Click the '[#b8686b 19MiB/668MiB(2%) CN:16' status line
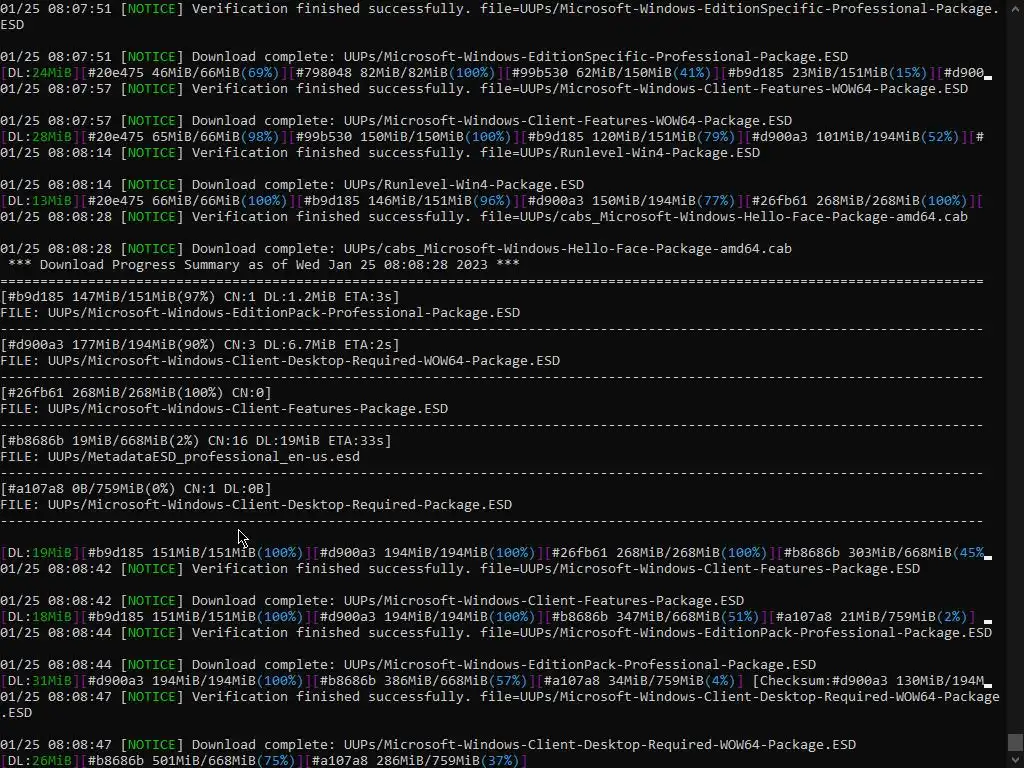The image size is (1024, 768). pos(196,441)
